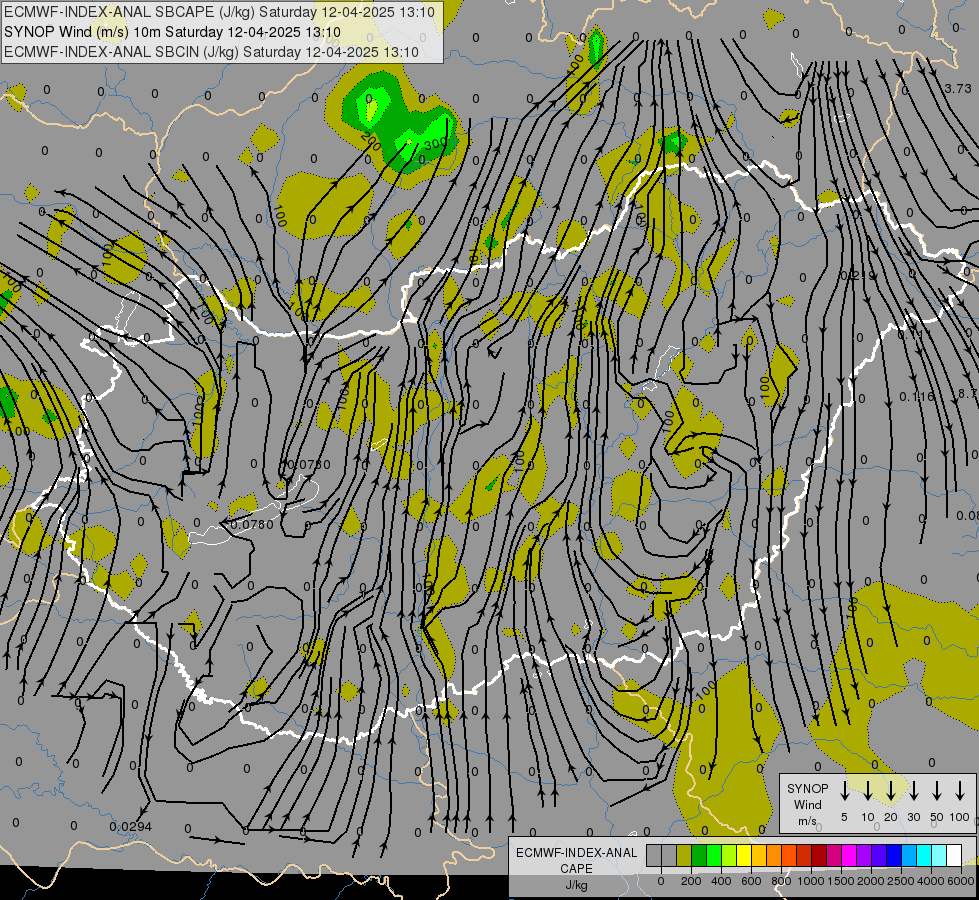
Task: Click the '3.73' value on the map
Action: [958, 89]
